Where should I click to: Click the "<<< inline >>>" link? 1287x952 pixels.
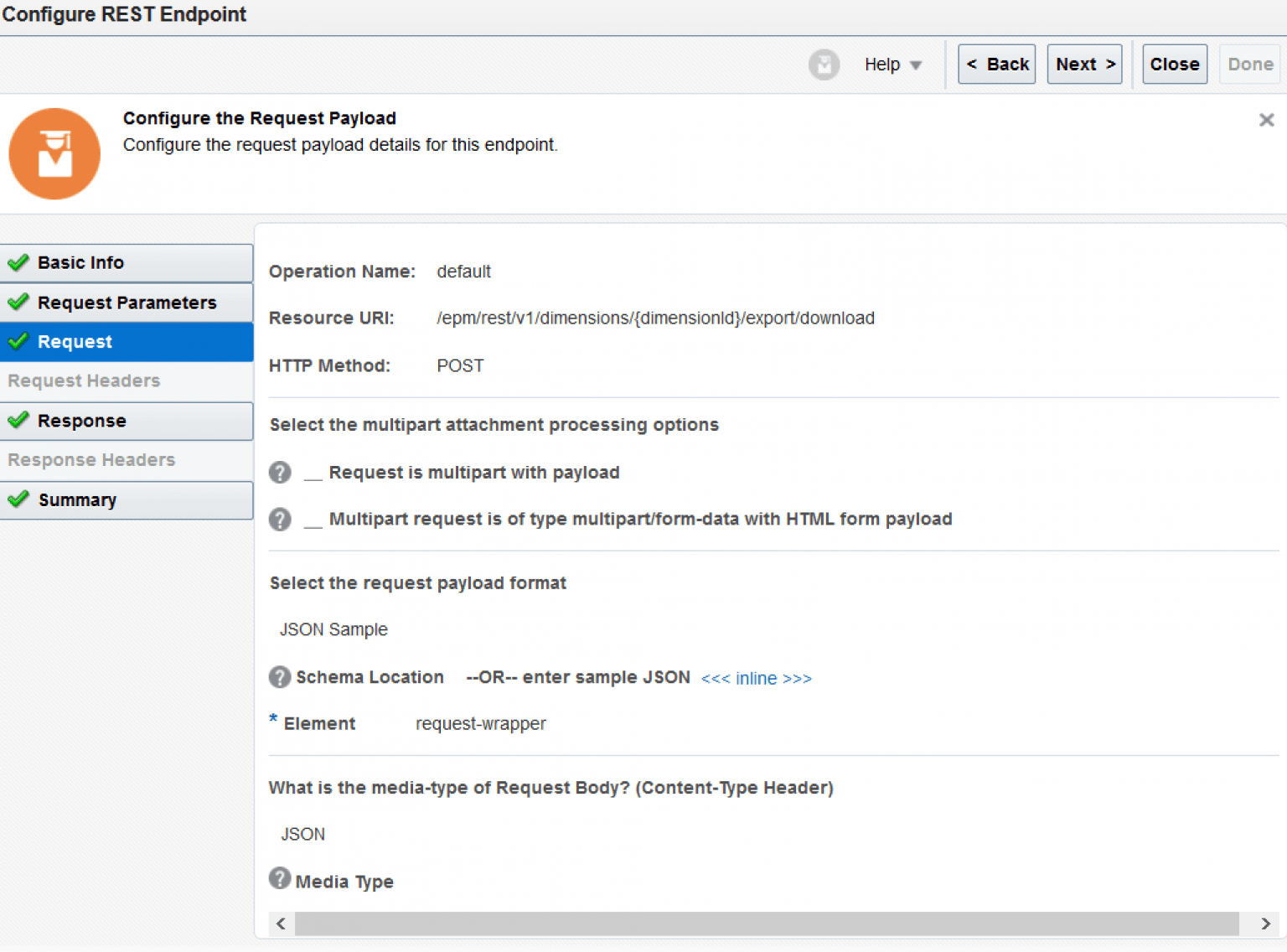tap(756, 678)
